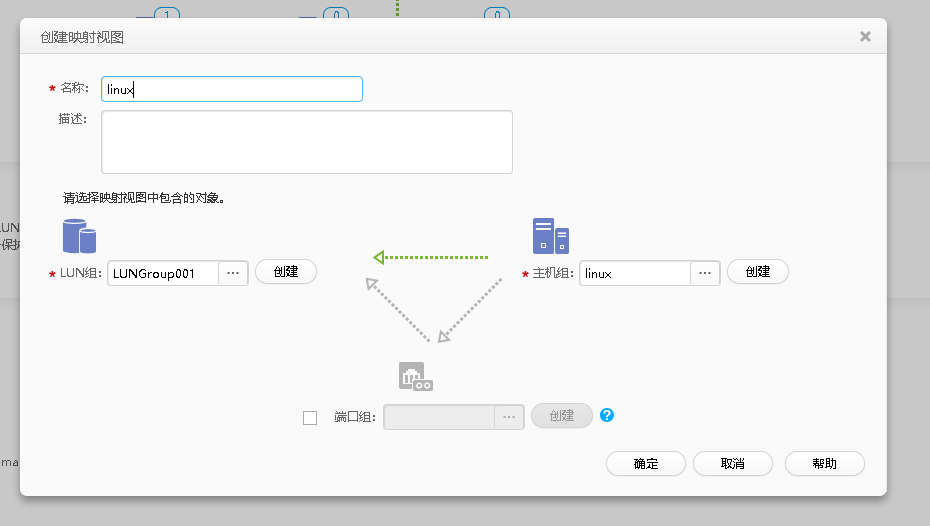Click the LUNGroup001 field
The width and height of the screenshot is (930, 526).
pos(163,273)
